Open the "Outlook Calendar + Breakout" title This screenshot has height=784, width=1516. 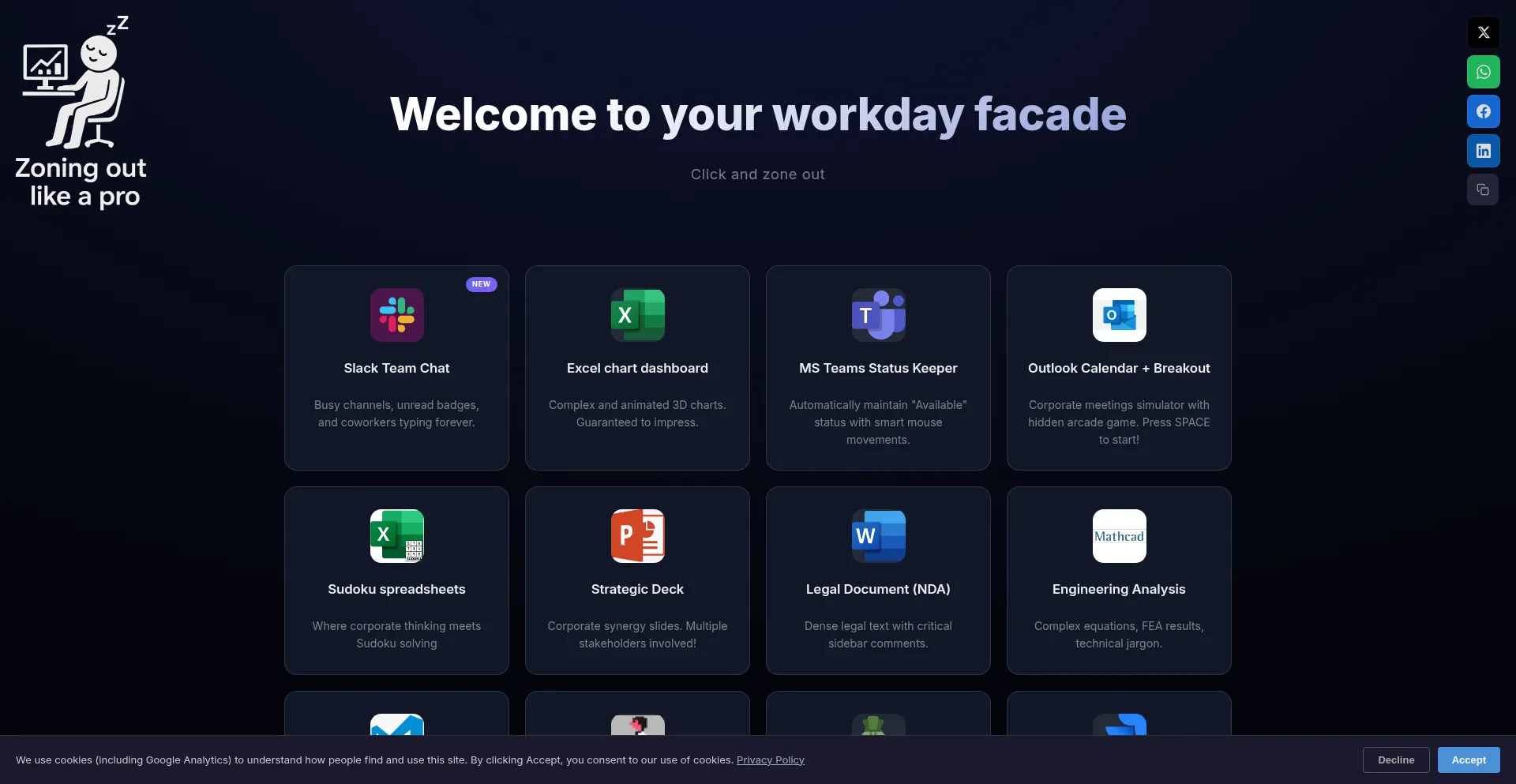point(1120,368)
